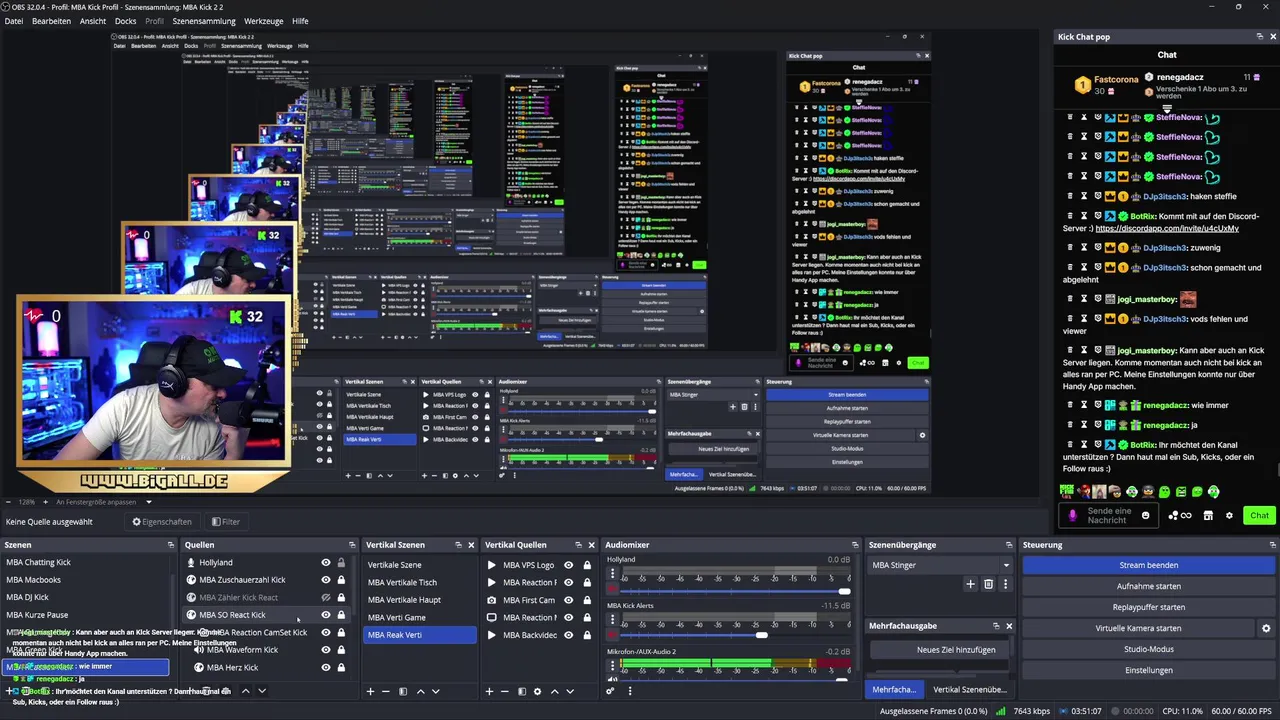
Task: Open transition properties three-dot menu
Action: point(1005,584)
